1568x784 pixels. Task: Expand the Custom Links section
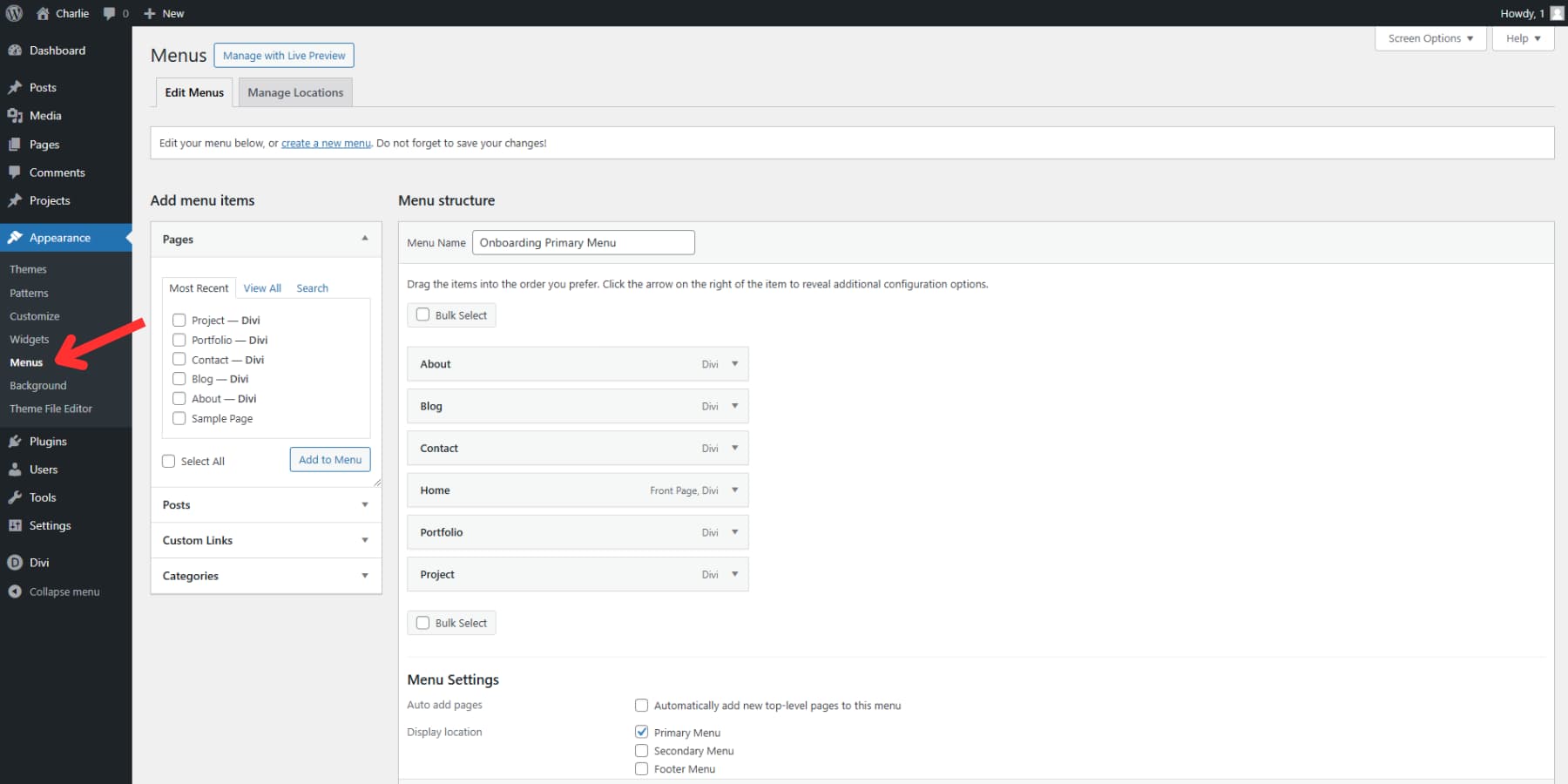click(365, 540)
